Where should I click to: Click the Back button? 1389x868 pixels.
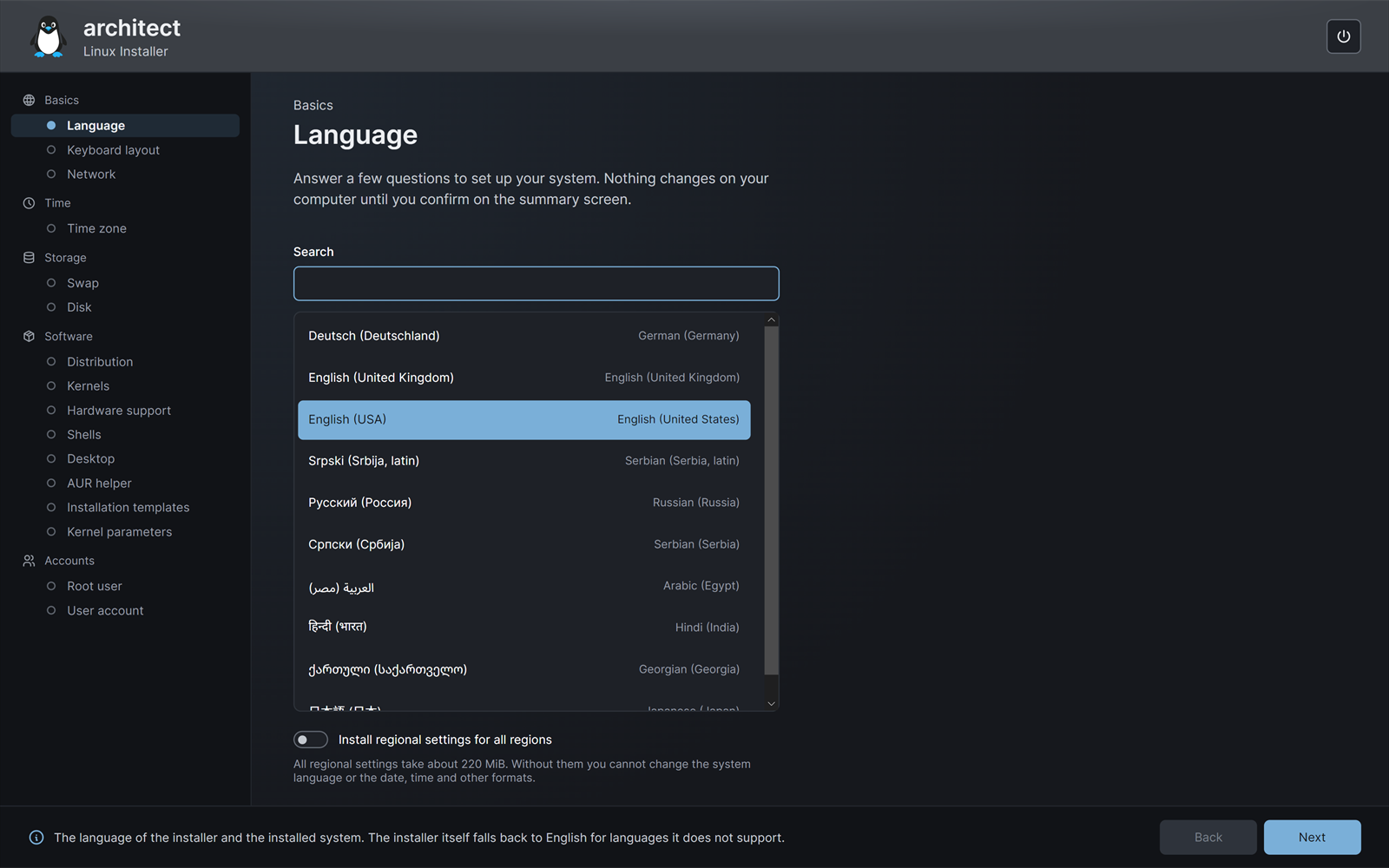click(1208, 838)
